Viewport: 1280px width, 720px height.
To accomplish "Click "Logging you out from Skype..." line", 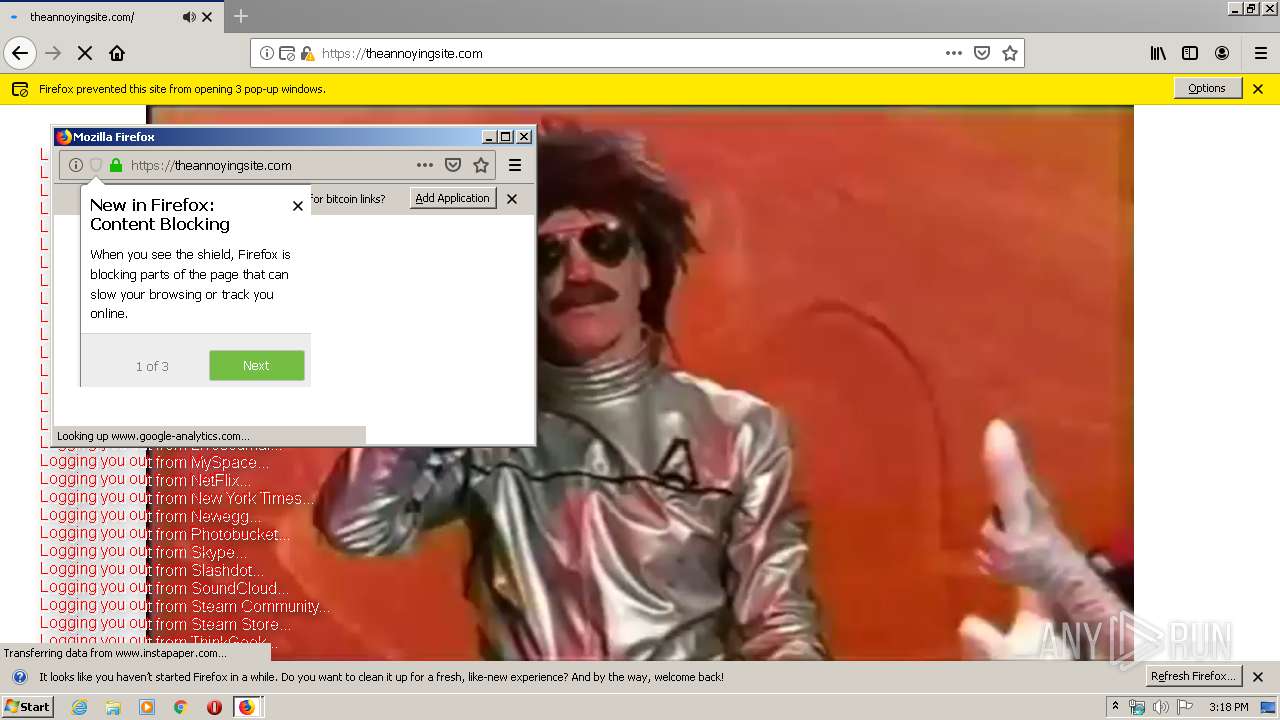I will pos(144,552).
